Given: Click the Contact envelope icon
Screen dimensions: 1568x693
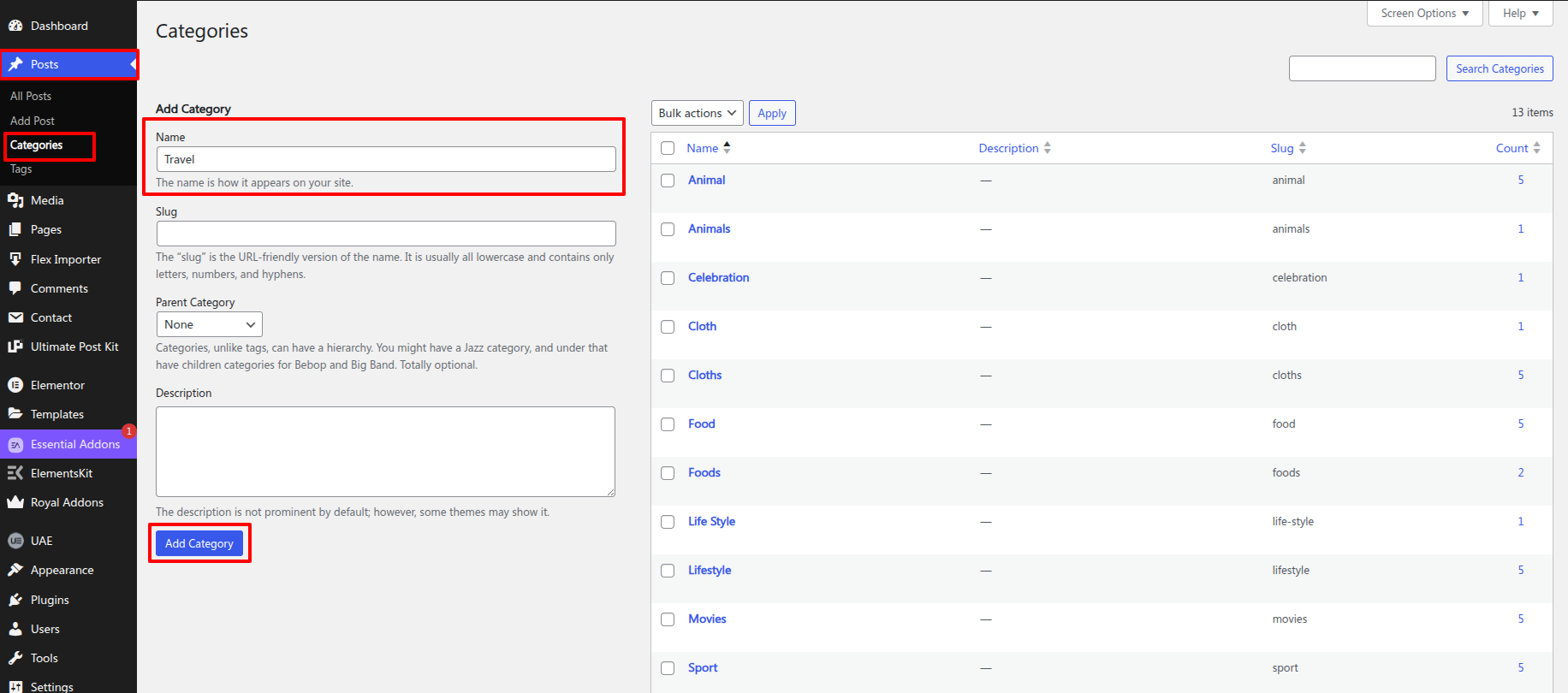Looking at the screenshot, I should coord(15,317).
